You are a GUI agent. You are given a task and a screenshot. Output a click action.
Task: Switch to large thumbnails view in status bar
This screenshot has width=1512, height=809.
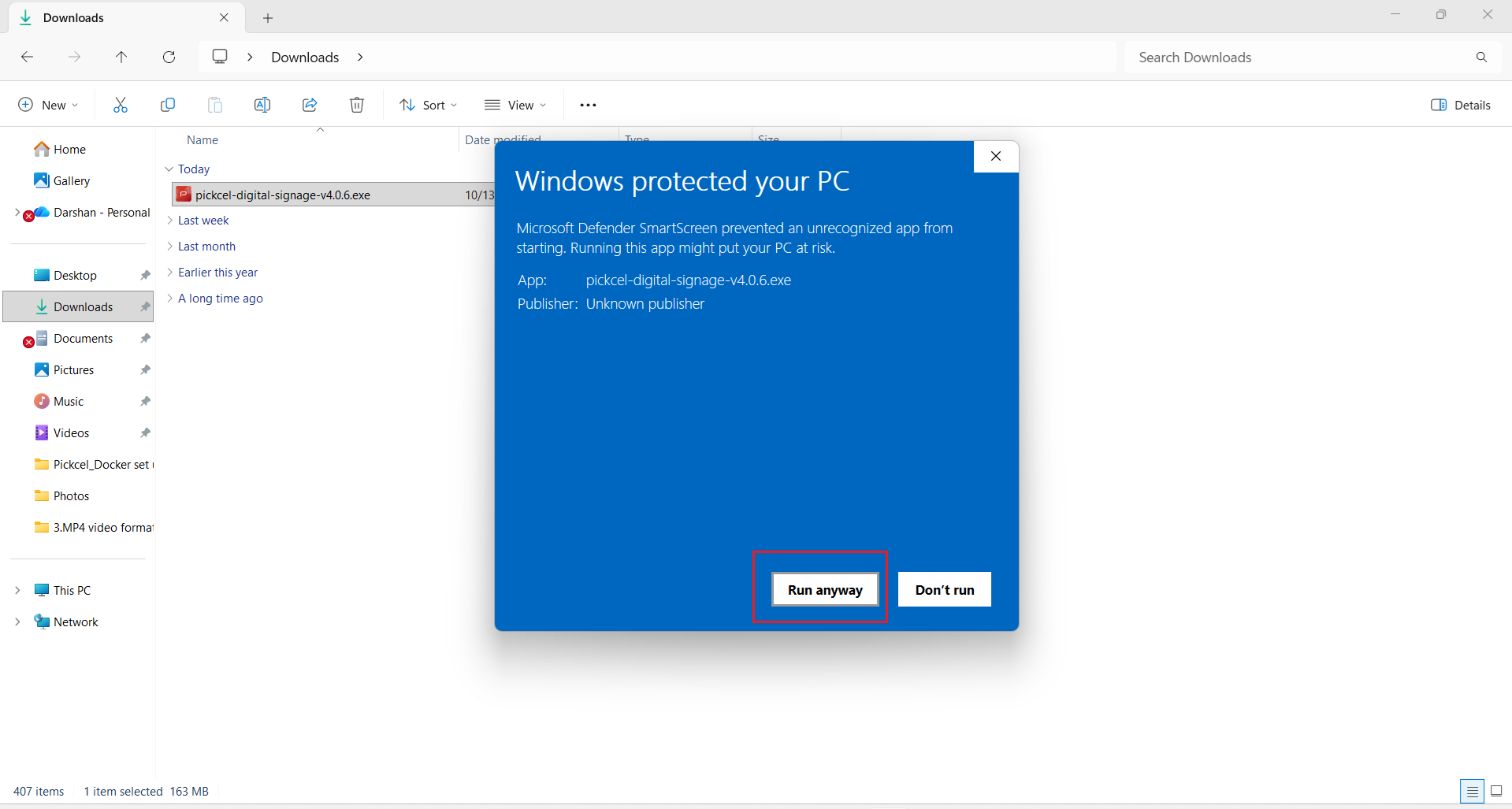1496,791
